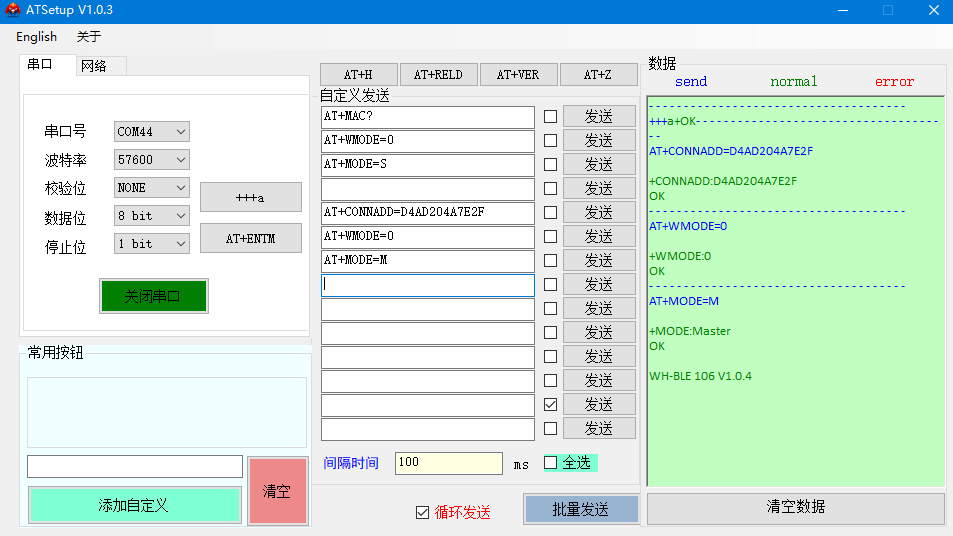Click the 批量发送 batch send button
The height and width of the screenshot is (536, 953).
click(580, 509)
